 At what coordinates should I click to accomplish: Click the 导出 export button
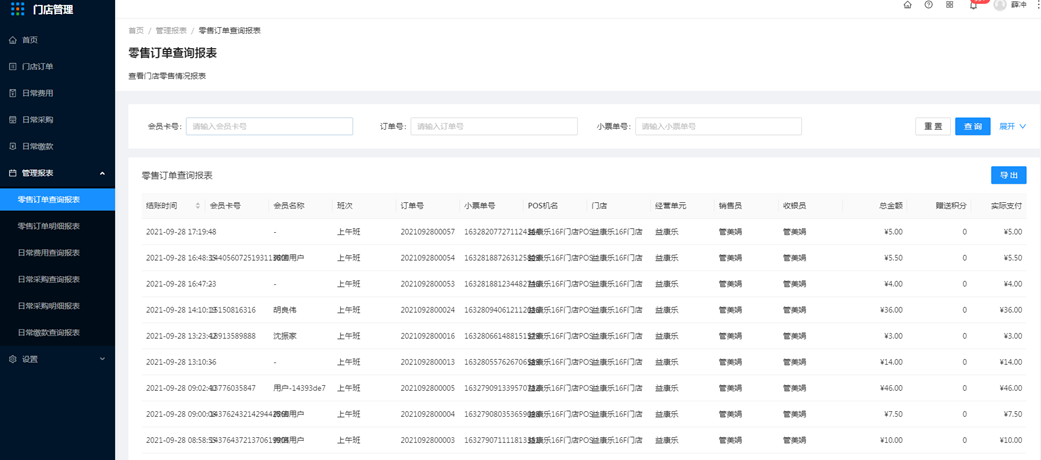tap(1008, 175)
